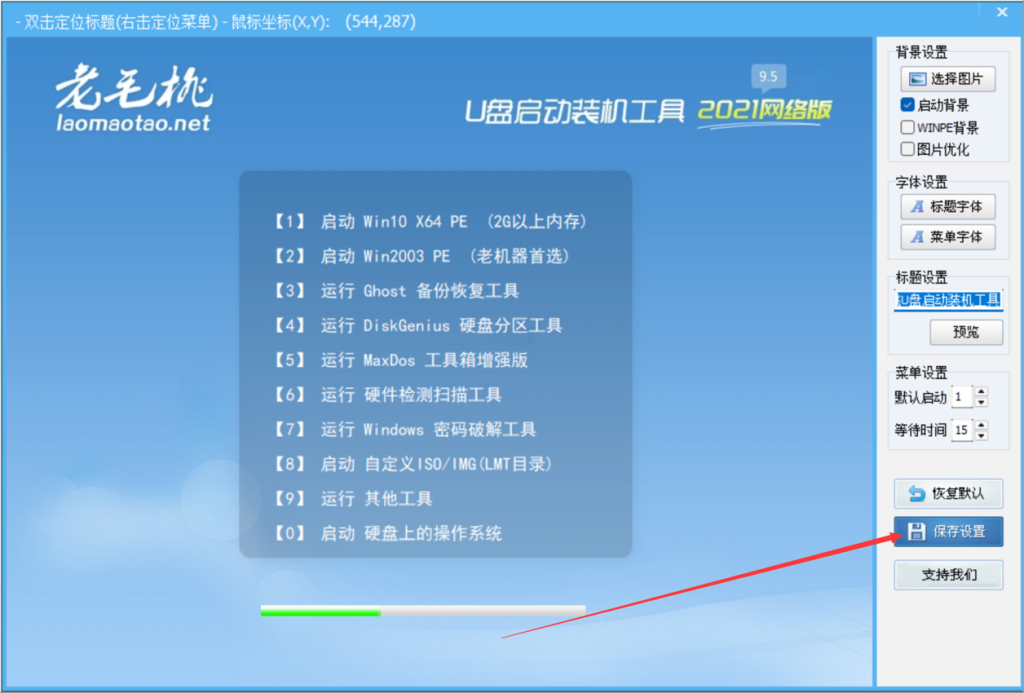The image size is (1024, 693).
Task: Select menu entry 【3】 运行 Ghost 备份恢复工具
Action: coord(395,291)
